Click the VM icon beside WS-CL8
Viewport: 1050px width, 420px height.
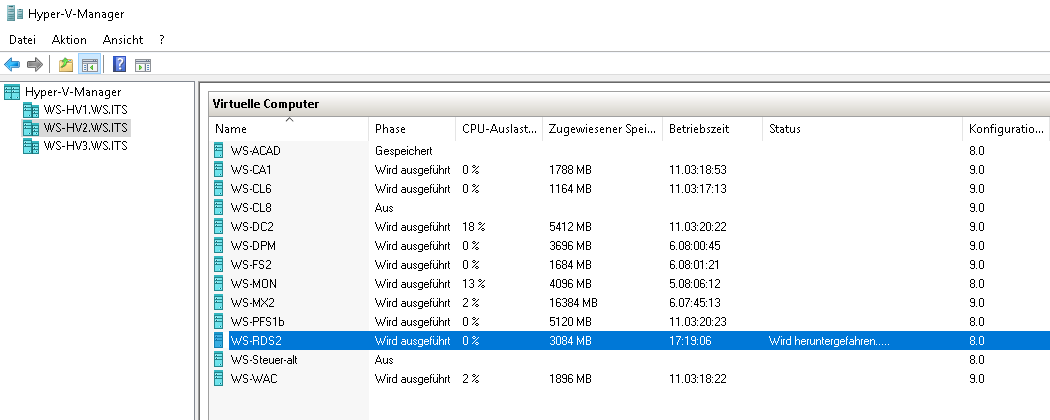(x=218, y=208)
